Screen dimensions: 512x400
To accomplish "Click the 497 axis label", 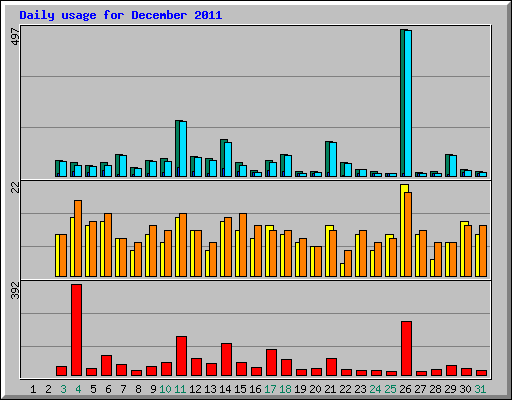I will pyautogui.click(x=16, y=37).
